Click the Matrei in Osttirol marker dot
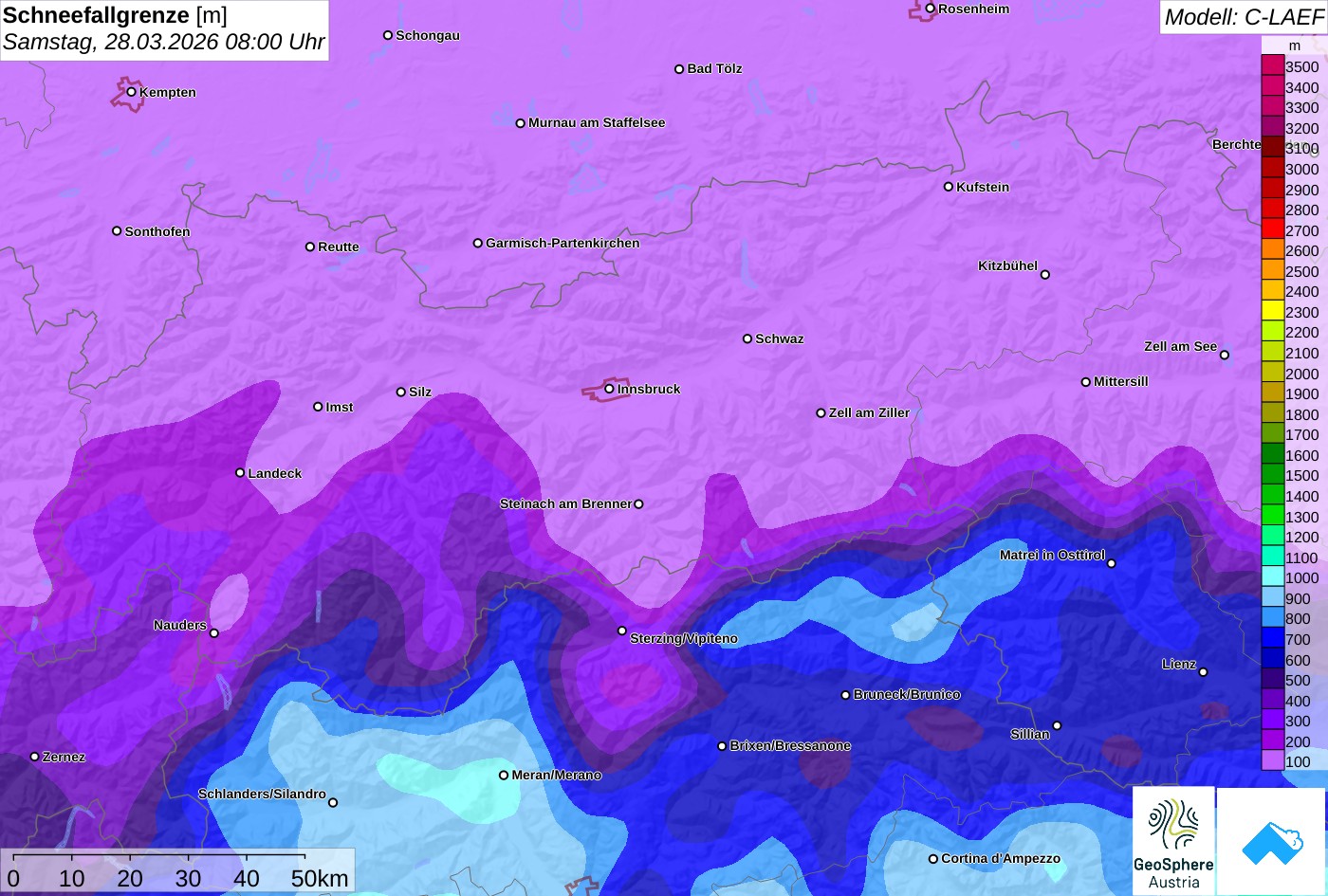 tap(1112, 563)
